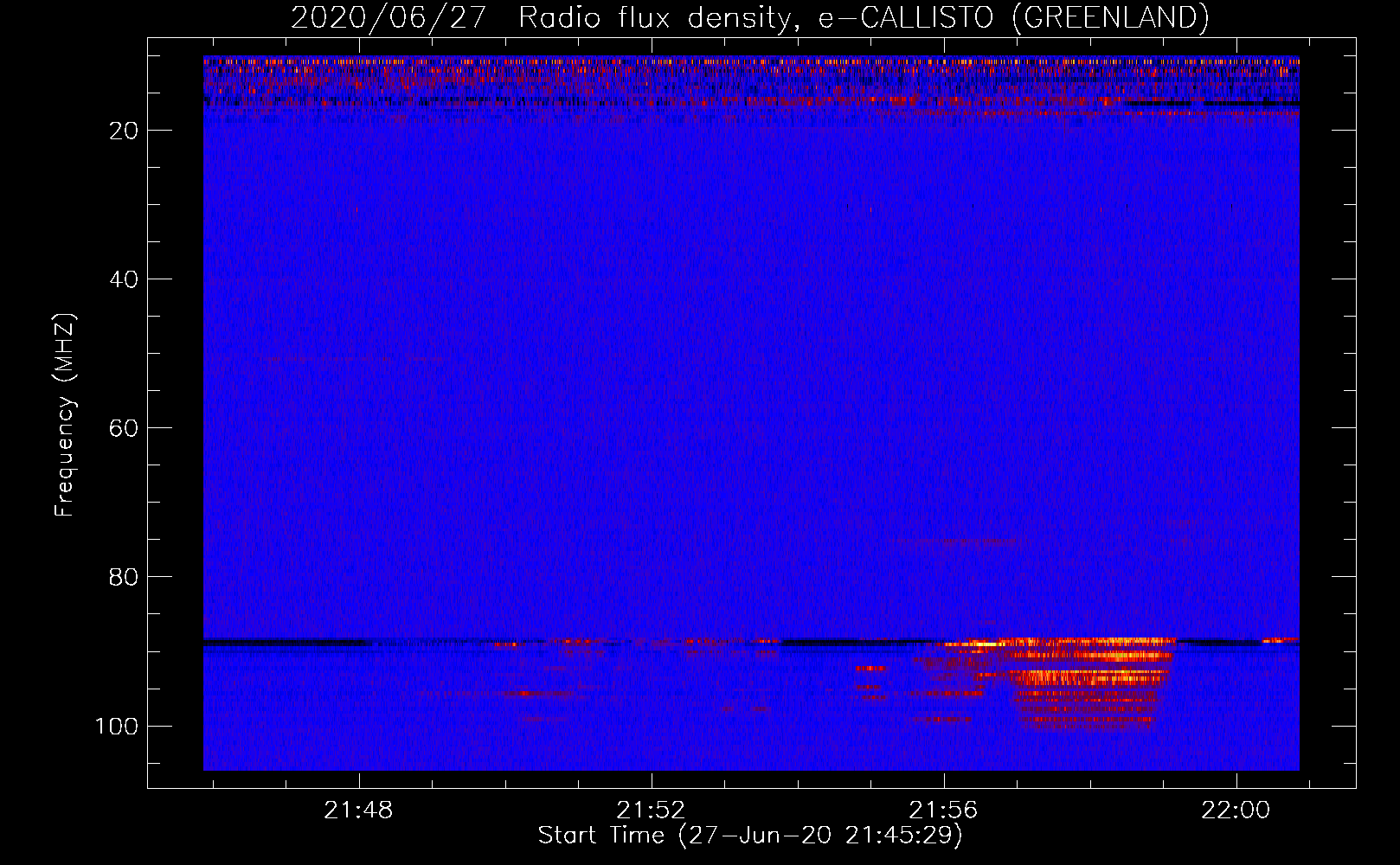Select the 20 MHz frequency tick label
This screenshot has height=865, width=1400.
pyautogui.click(x=125, y=131)
